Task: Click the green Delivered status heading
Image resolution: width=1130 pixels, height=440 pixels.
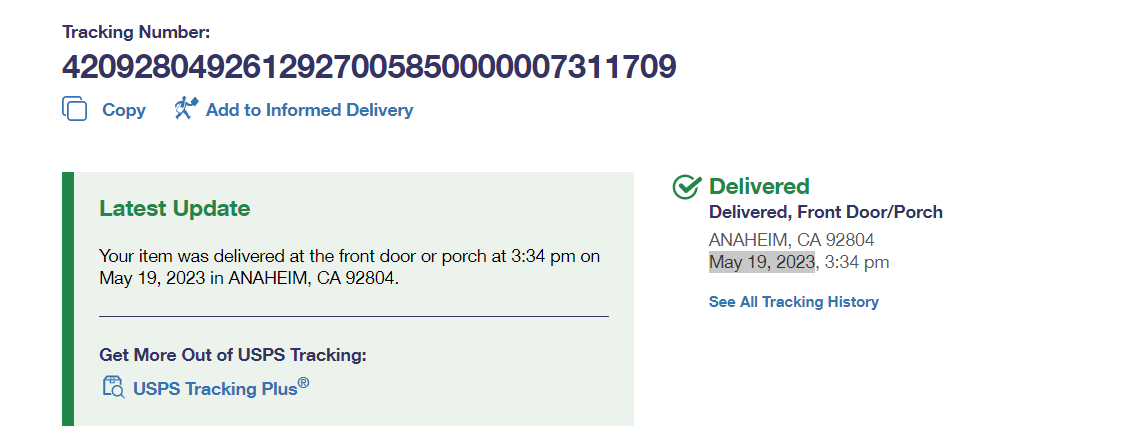Action: tap(759, 186)
